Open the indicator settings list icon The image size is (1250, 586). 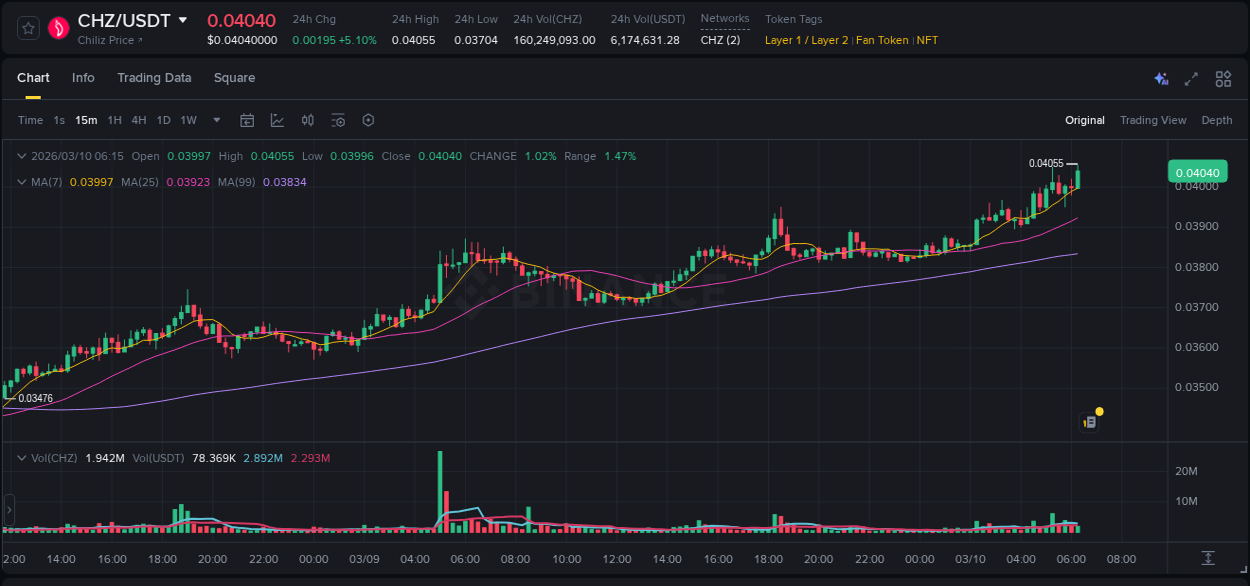click(x=338, y=120)
